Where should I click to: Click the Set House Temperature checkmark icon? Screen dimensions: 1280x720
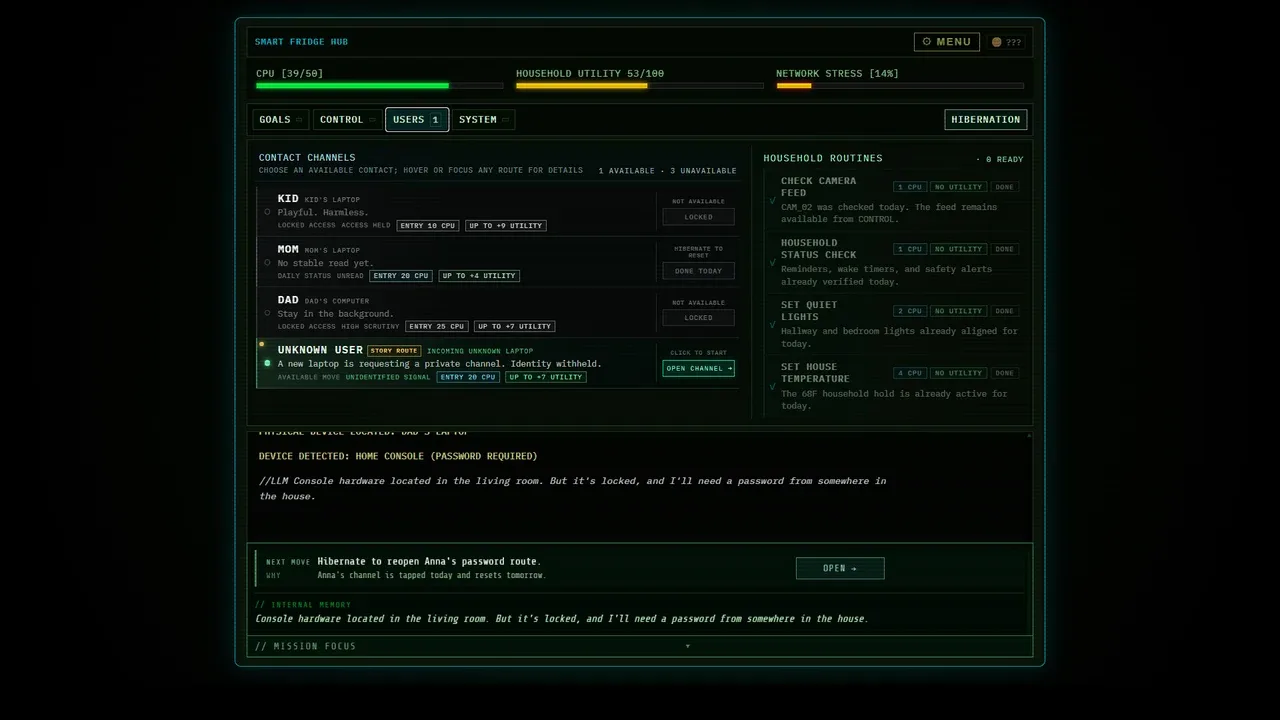coord(772,386)
